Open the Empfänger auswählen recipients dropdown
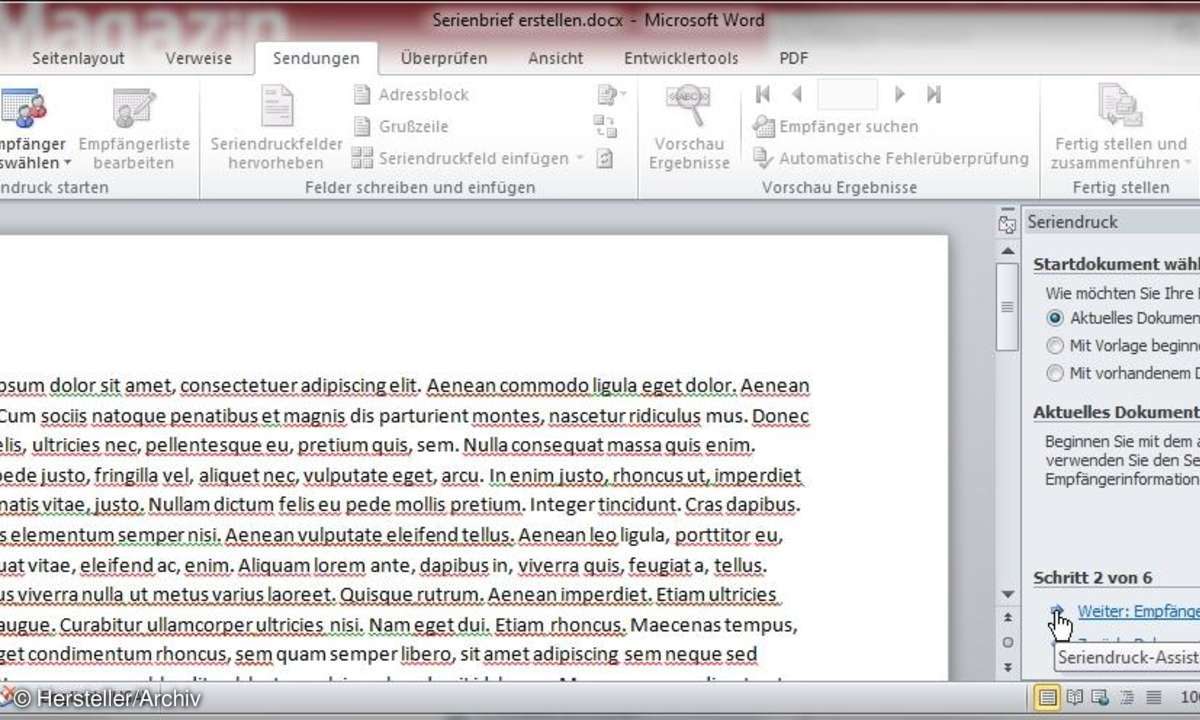Screen dimensions: 1200x720 point(32,128)
